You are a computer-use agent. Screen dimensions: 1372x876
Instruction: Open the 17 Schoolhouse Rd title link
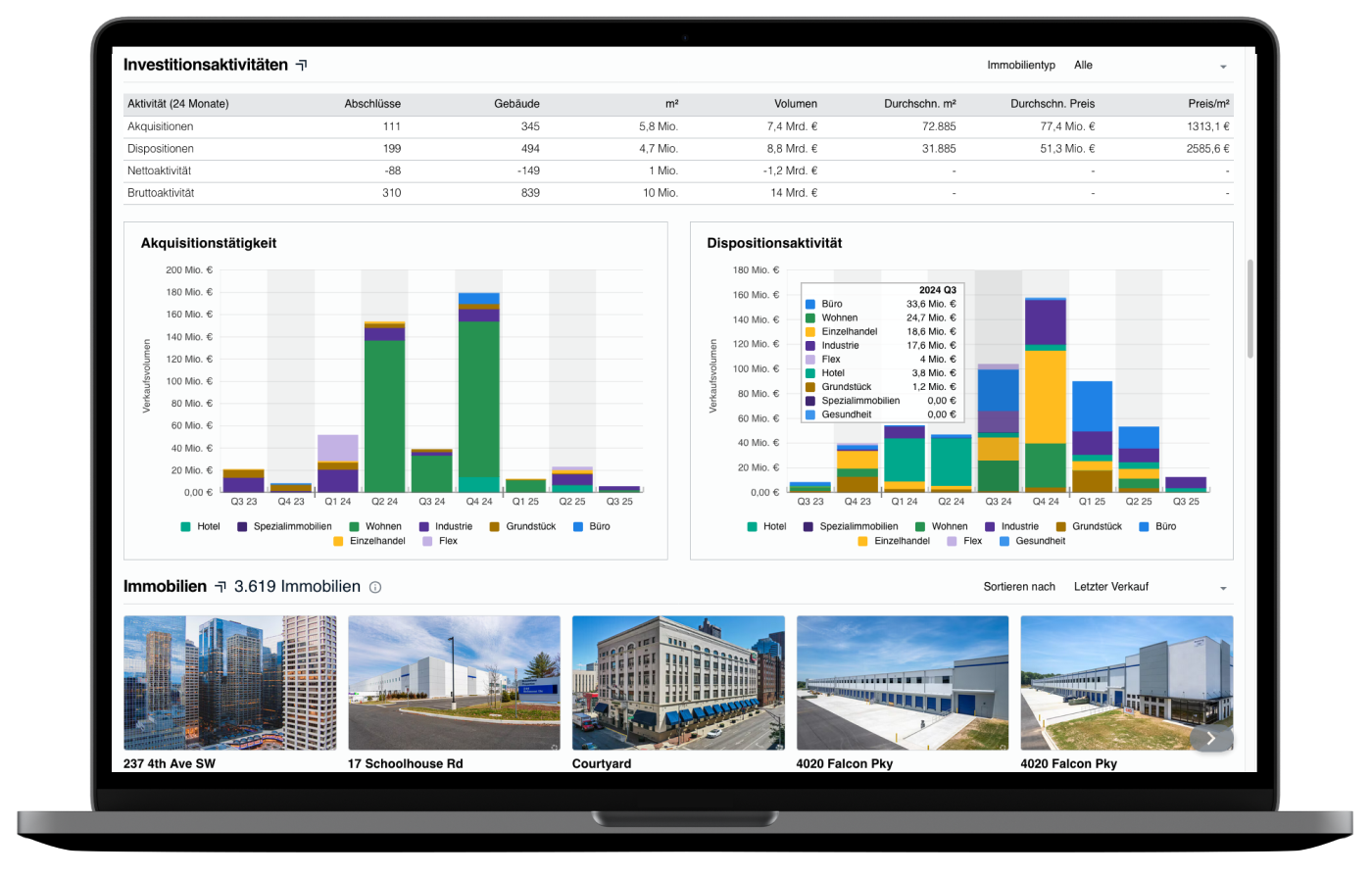click(405, 763)
